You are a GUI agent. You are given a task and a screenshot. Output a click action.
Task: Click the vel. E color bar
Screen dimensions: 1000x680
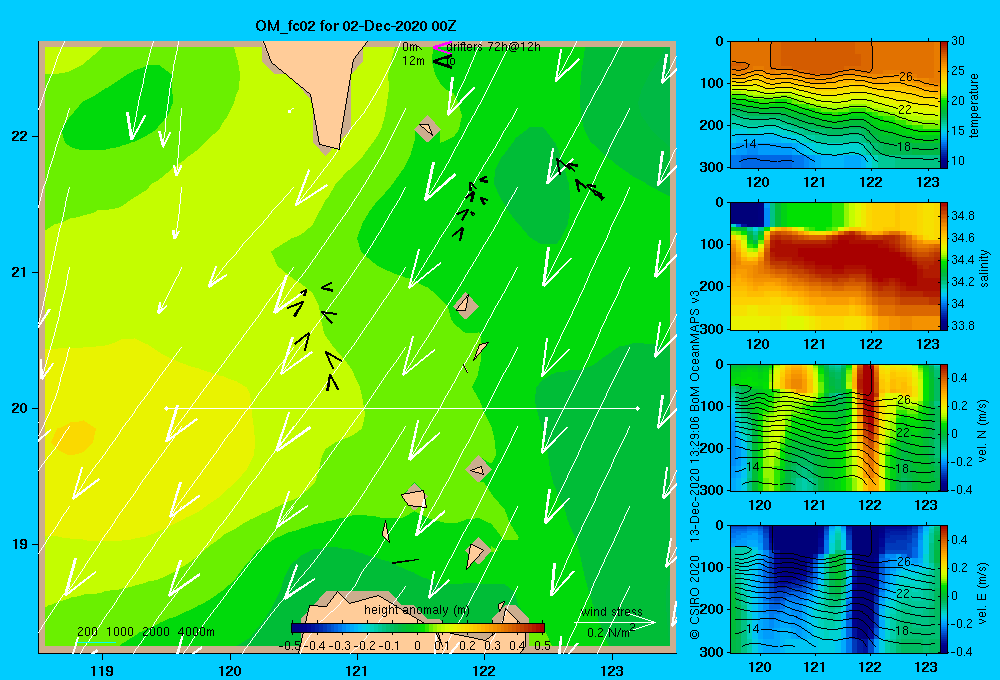pos(944,589)
